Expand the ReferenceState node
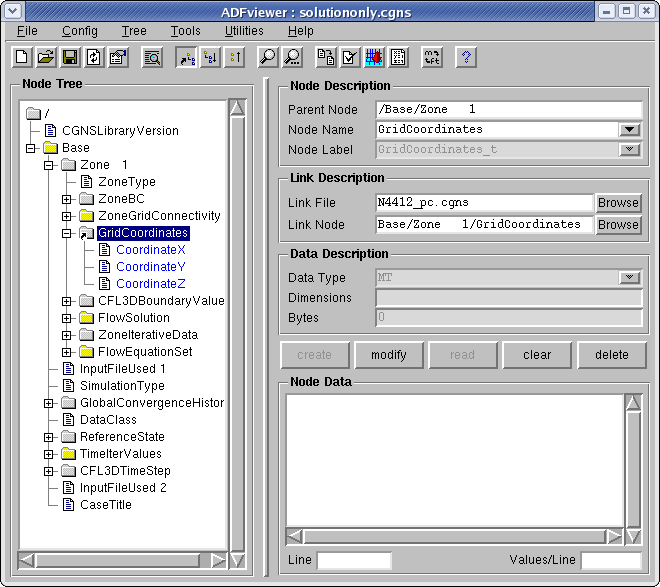 click(49, 437)
